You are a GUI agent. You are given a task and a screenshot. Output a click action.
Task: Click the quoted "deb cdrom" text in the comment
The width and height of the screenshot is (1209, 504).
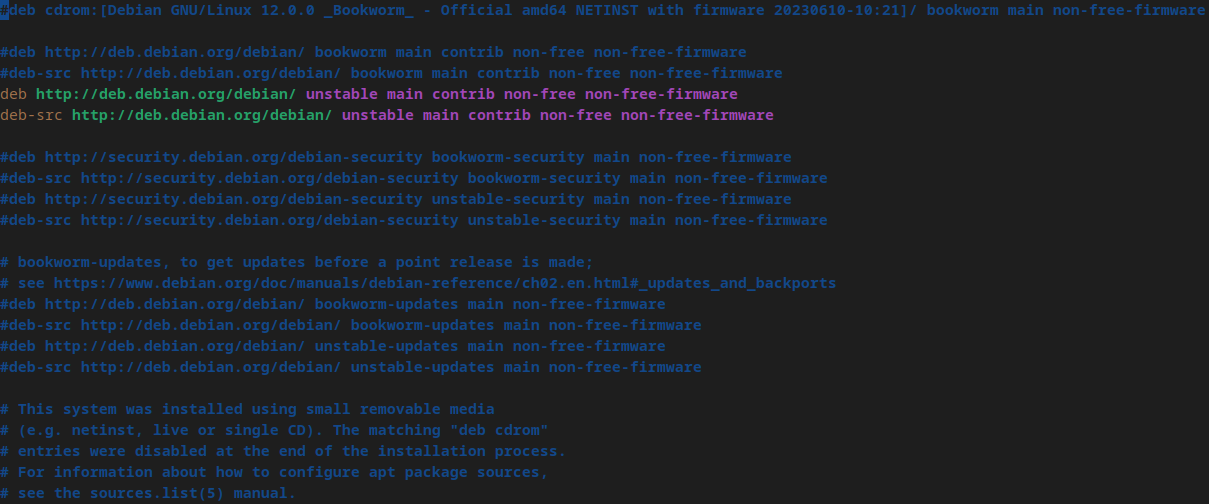click(x=499, y=430)
